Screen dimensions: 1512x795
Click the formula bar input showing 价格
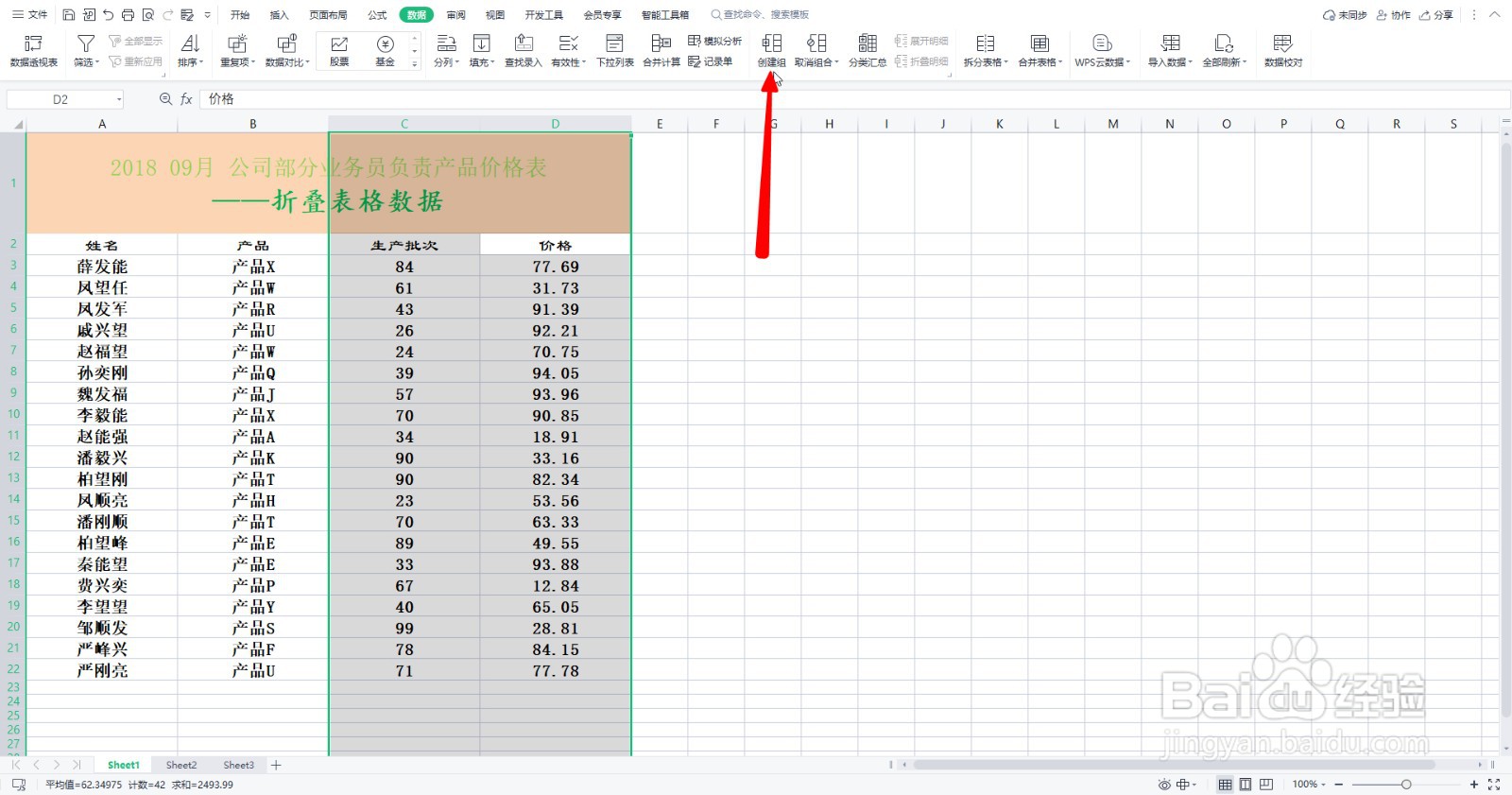click(x=854, y=99)
